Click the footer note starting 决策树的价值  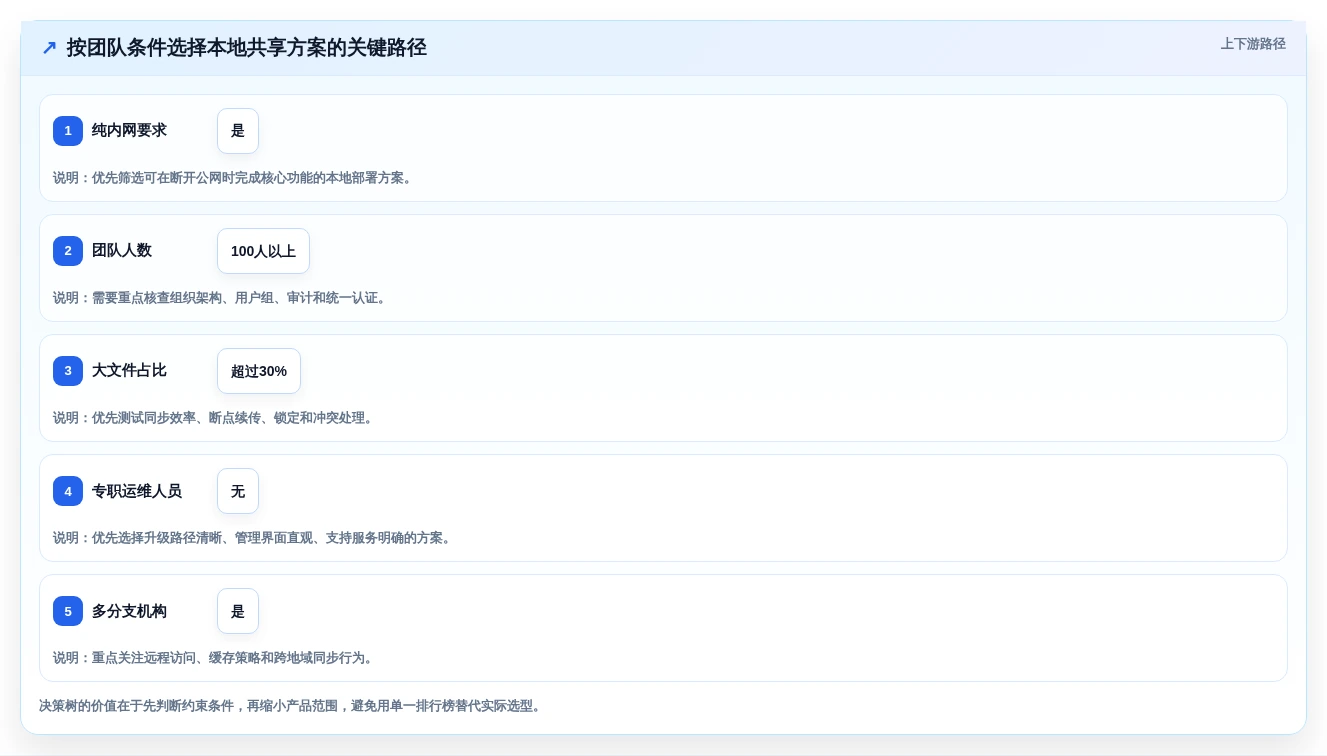coord(292,706)
